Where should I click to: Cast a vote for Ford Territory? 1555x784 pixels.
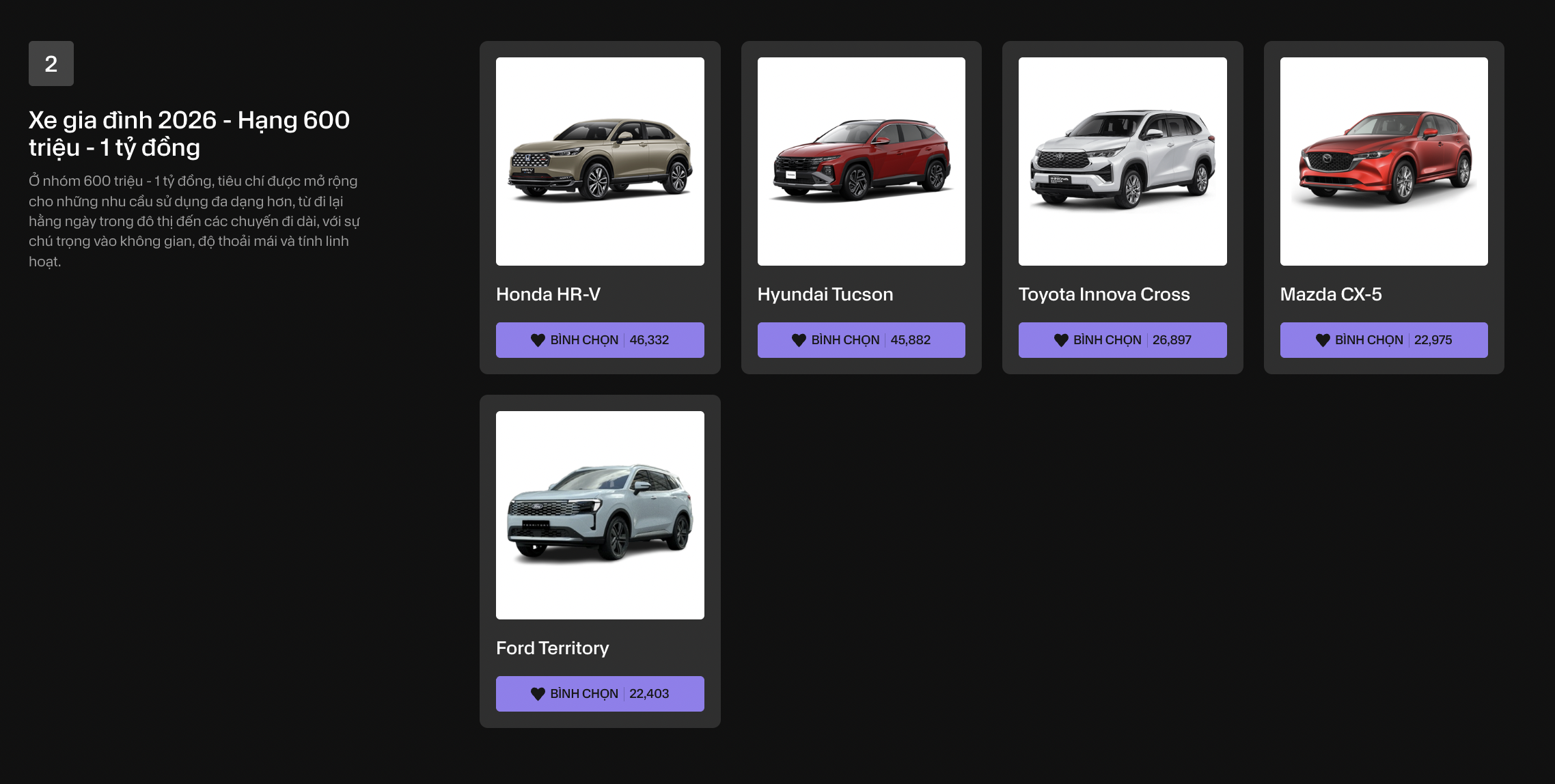click(600, 694)
